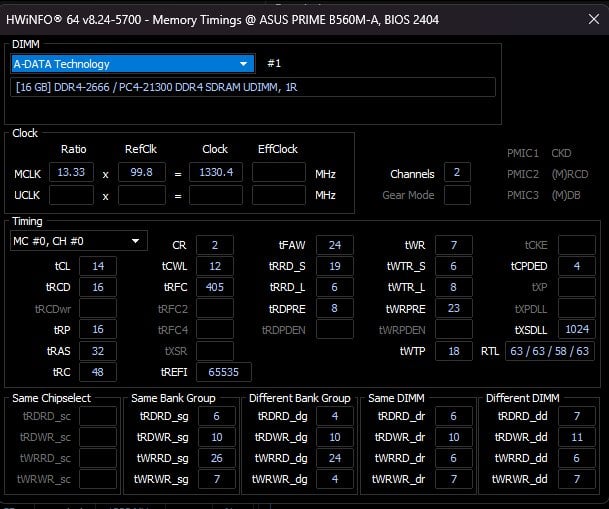Click the tXSDLL value 1024
This screenshot has width=609, height=509.
[x=577, y=329]
